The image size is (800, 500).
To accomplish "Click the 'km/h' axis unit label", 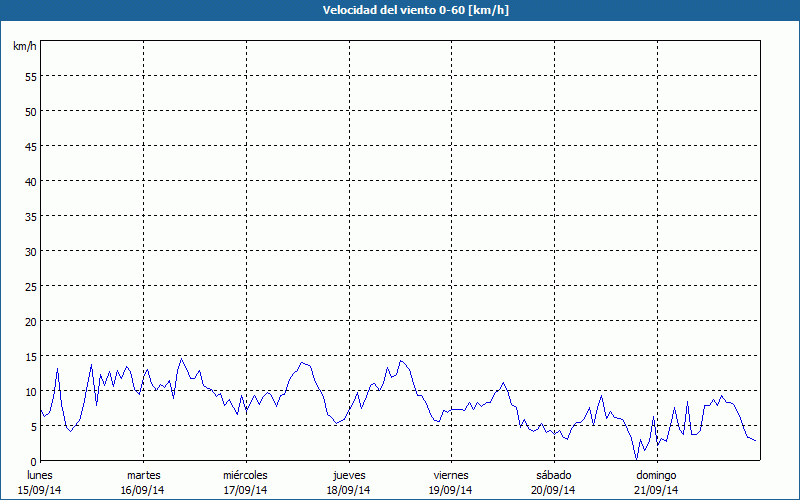I will tap(25, 47).
